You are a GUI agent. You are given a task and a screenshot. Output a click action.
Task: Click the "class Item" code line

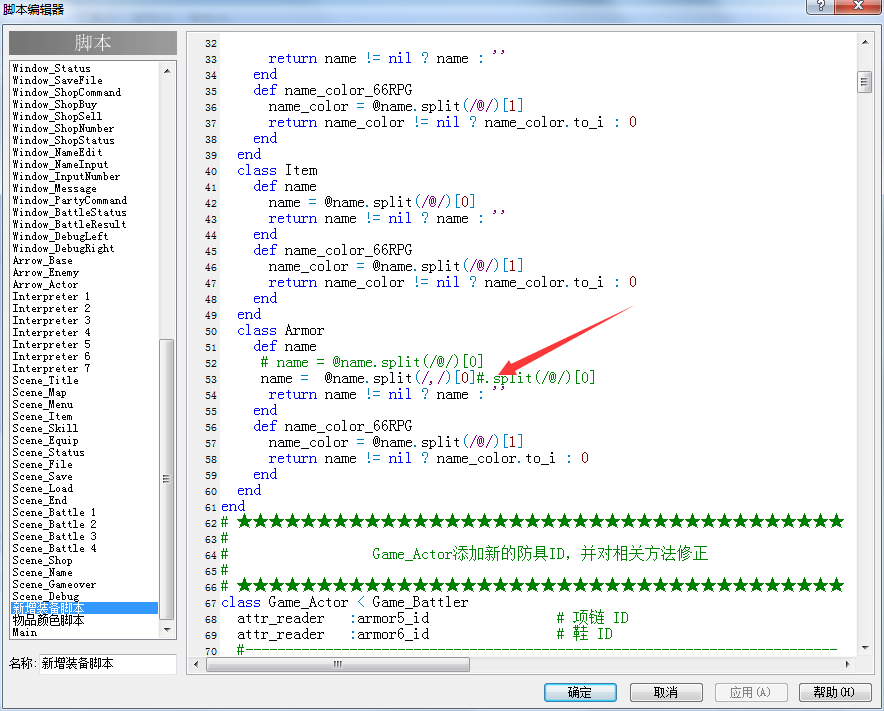[x=277, y=170]
